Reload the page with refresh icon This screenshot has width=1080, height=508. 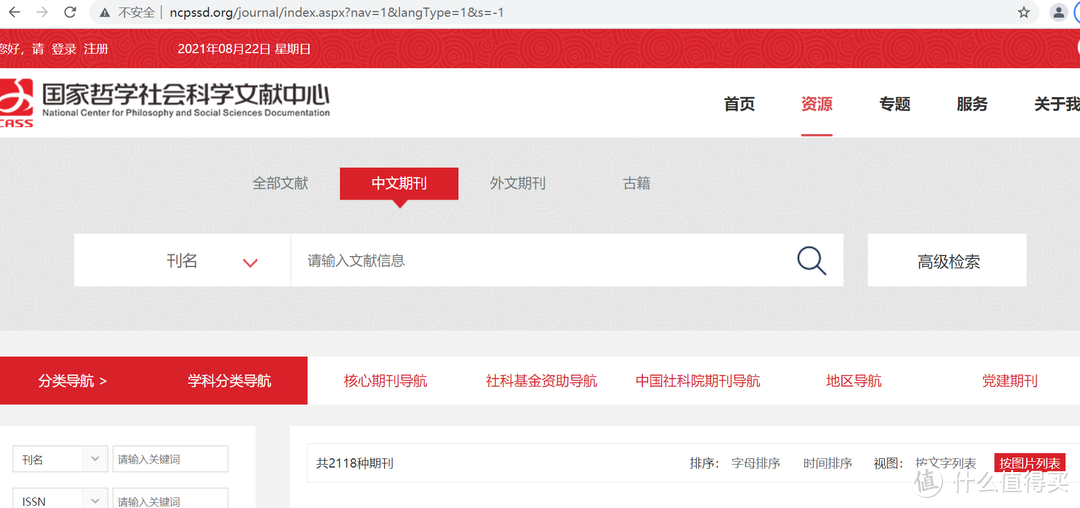[x=70, y=12]
